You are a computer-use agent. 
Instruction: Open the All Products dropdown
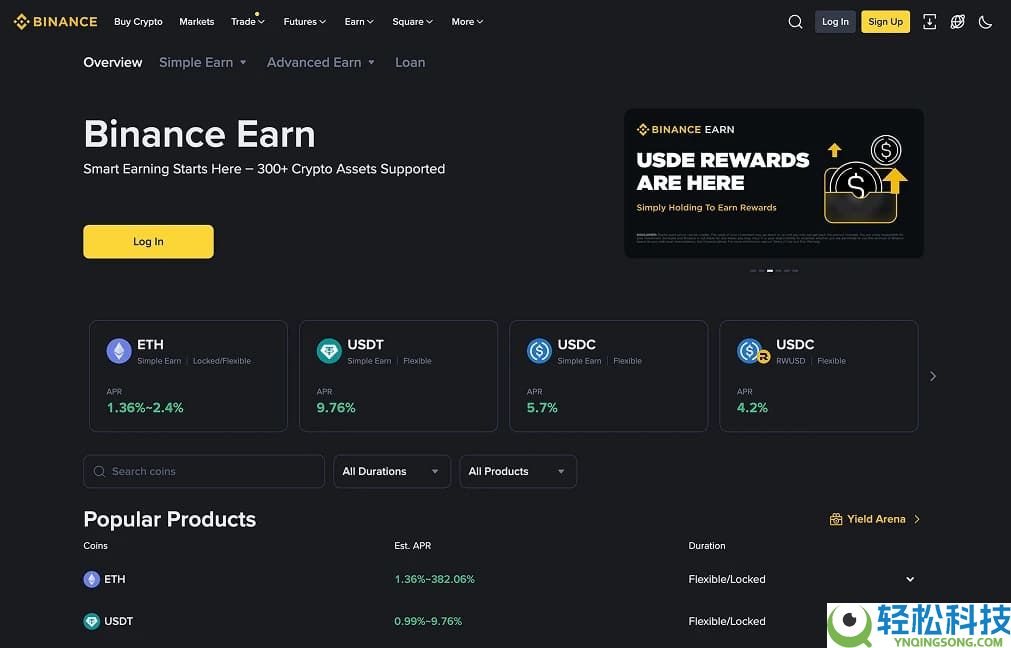point(517,471)
